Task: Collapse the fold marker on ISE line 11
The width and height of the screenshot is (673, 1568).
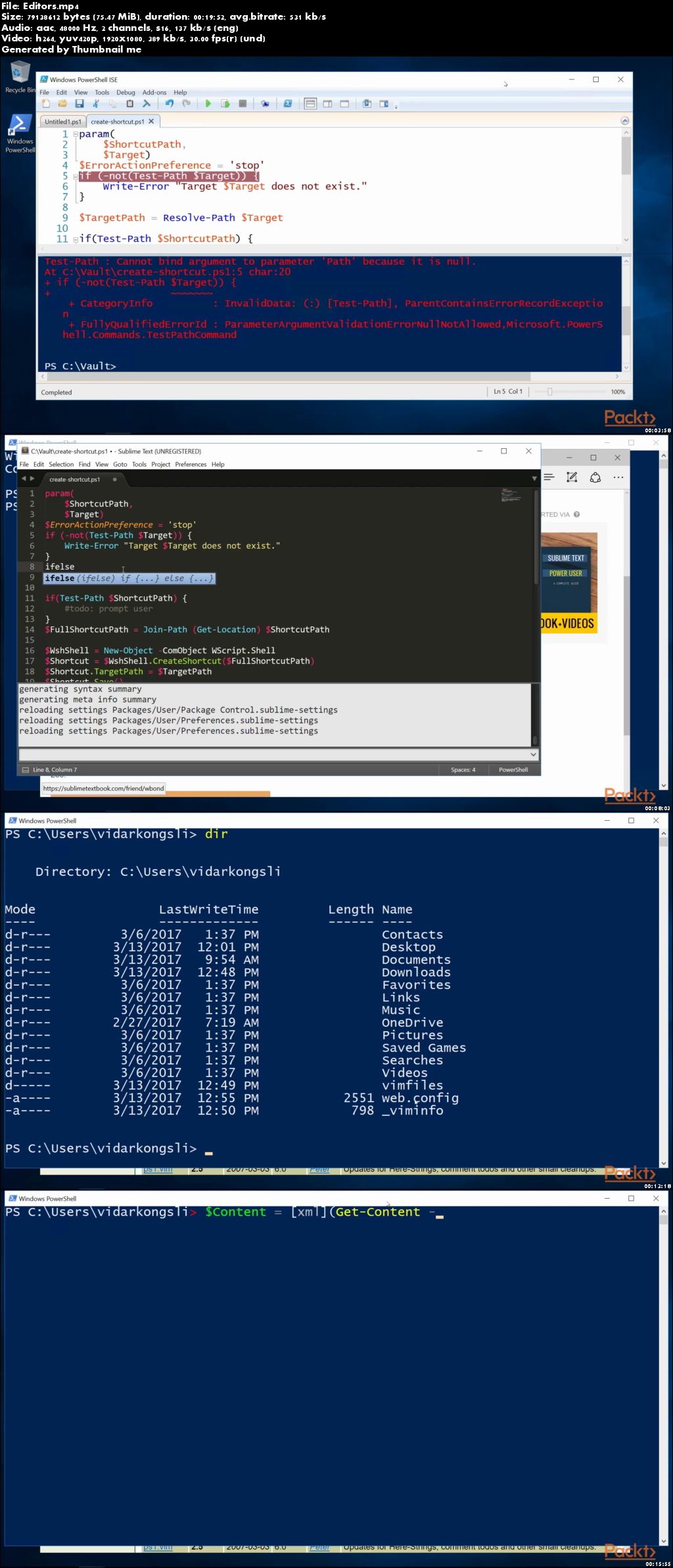Action: [x=75, y=239]
